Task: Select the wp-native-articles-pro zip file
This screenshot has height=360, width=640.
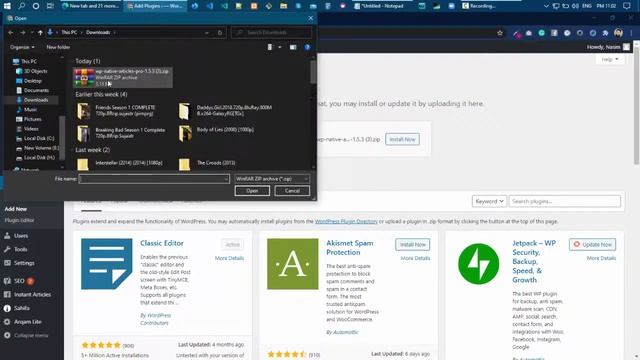Action: 122,77
